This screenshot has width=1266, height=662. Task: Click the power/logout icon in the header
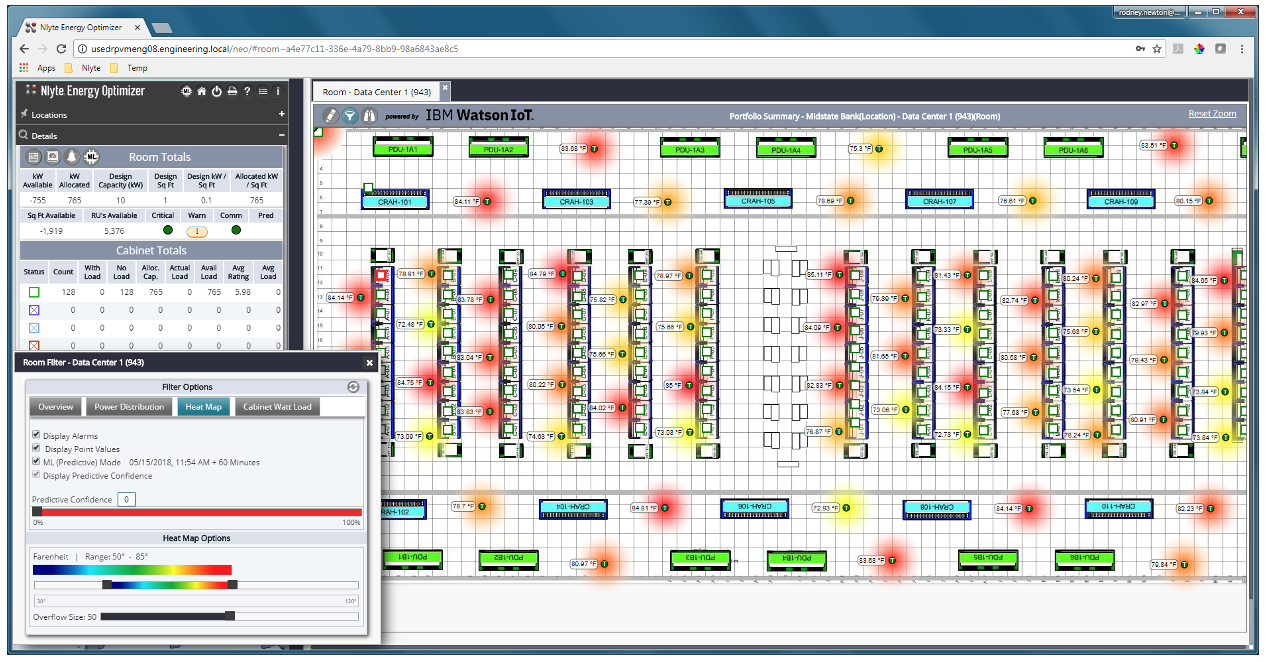point(217,91)
